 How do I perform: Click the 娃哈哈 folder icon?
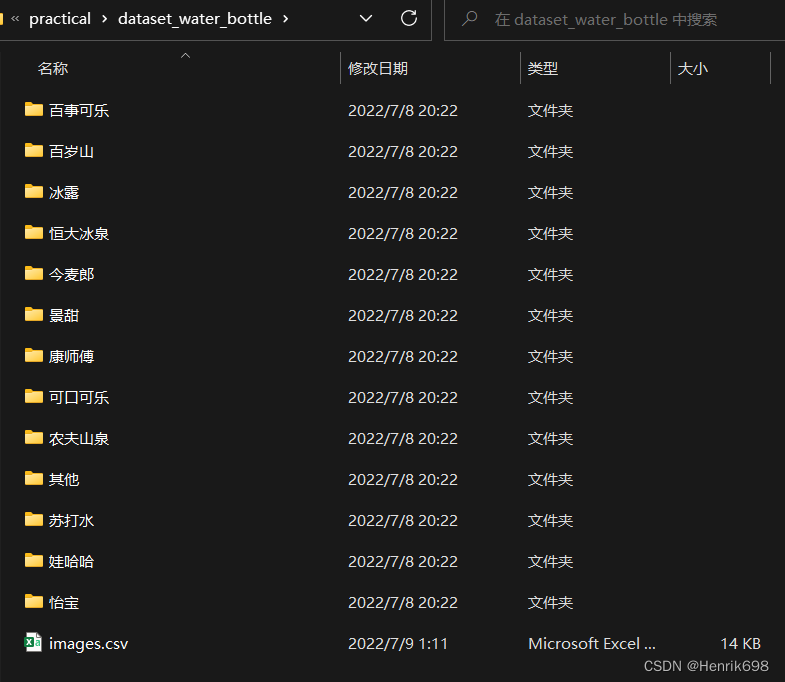coord(34,561)
